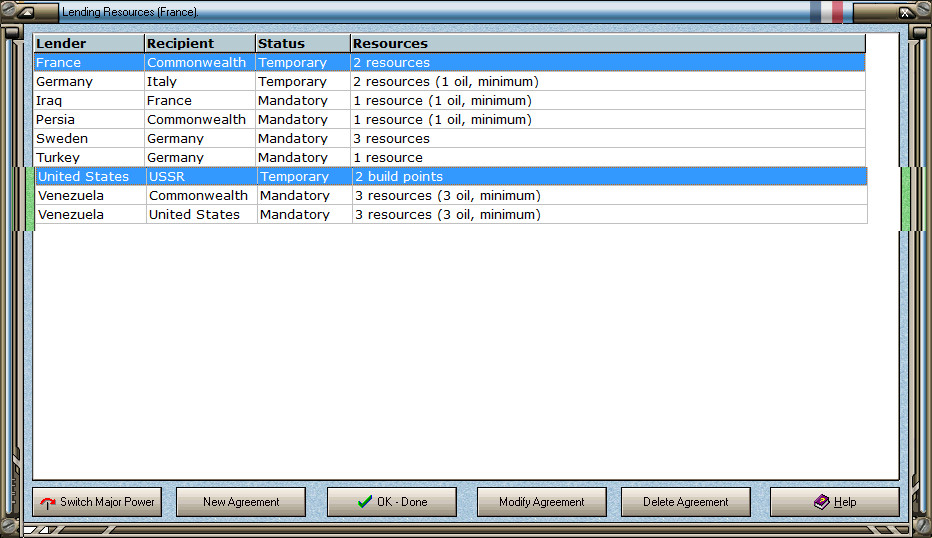Click the USSR recipient cell
This screenshot has width=932, height=538.
(x=201, y=177)
